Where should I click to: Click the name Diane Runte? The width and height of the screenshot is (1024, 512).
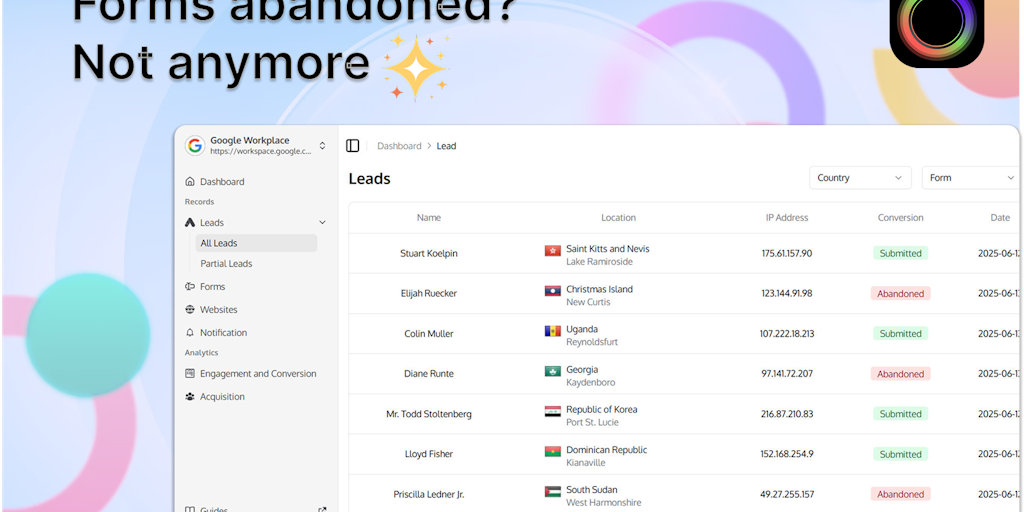(429, 374)
